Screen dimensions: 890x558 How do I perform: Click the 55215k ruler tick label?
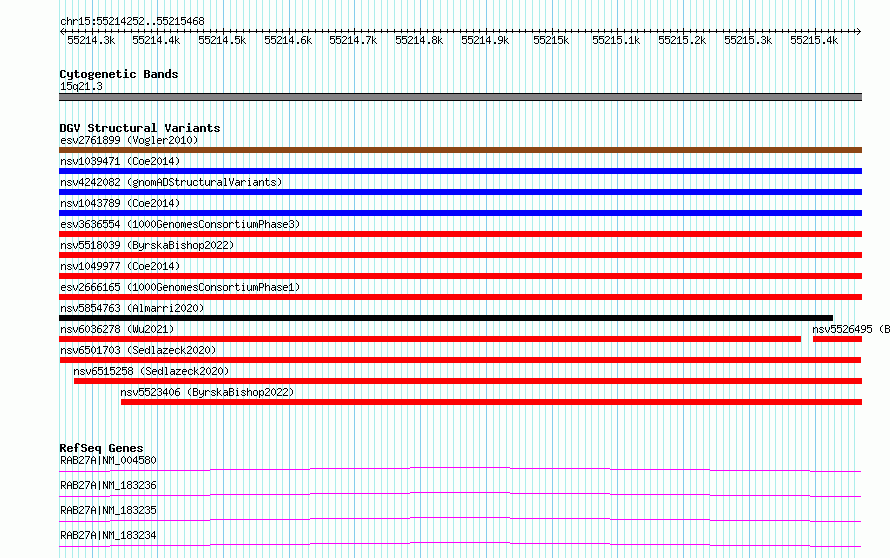click(551, 40)
